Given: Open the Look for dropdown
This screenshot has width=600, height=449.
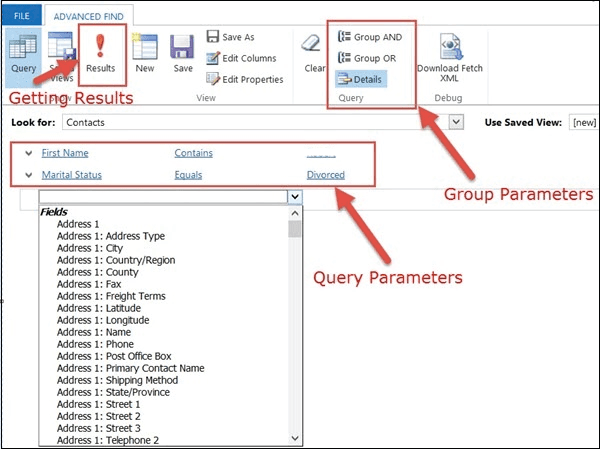Looking at the screenshot, I should 457,121.
